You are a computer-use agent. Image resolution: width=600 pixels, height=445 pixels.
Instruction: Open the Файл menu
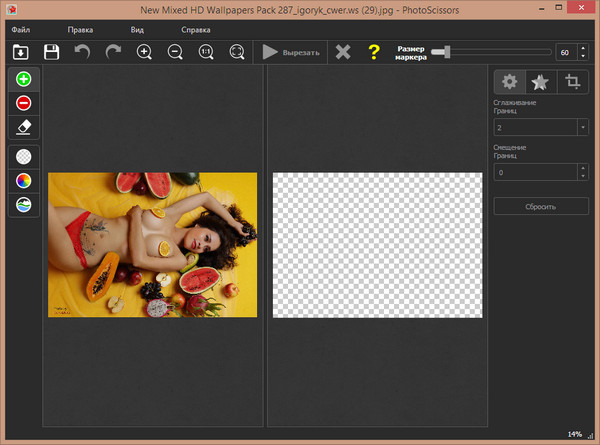(x=21, y=30)
